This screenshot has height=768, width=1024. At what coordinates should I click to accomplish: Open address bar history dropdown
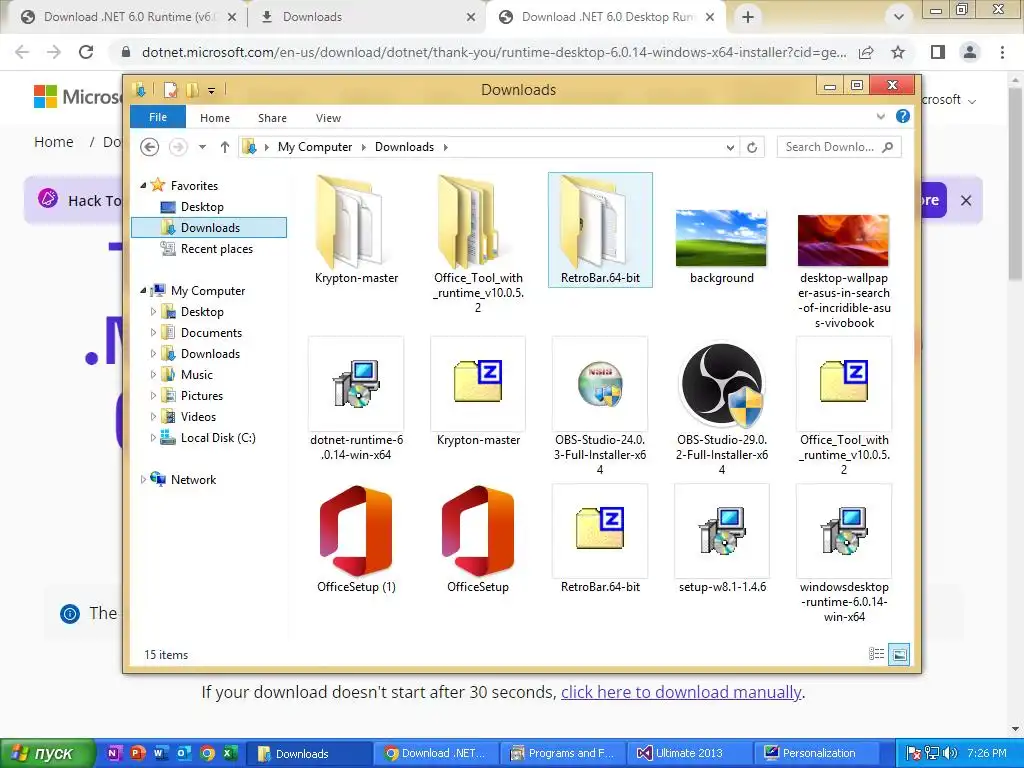[x=730, y=147]
